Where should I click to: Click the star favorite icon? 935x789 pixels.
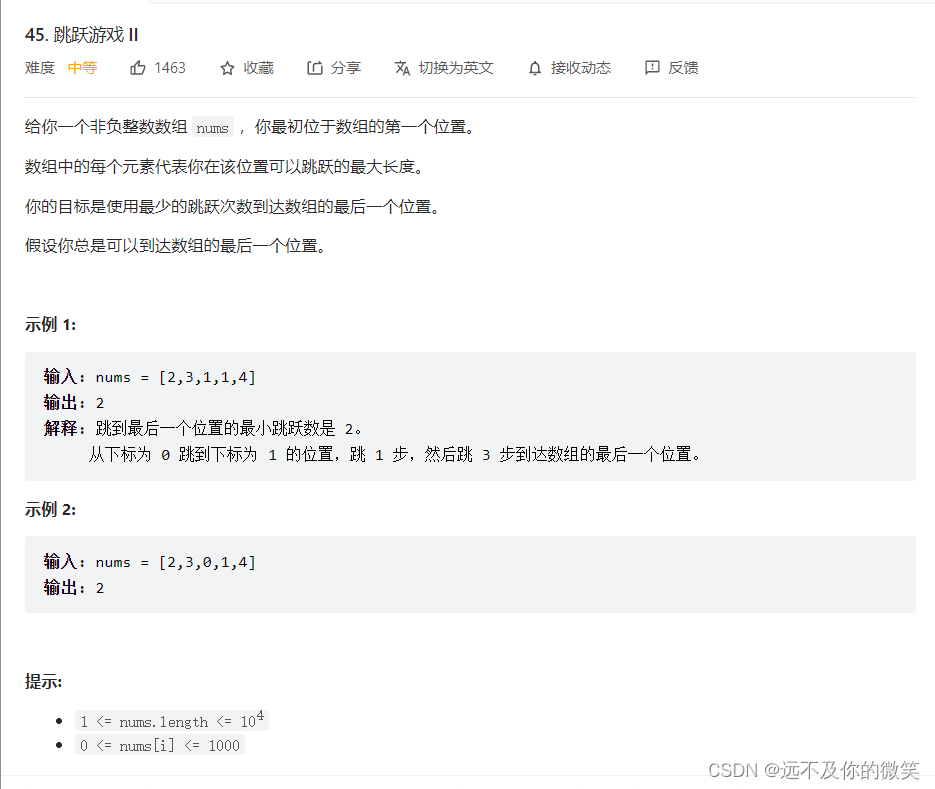227,69
